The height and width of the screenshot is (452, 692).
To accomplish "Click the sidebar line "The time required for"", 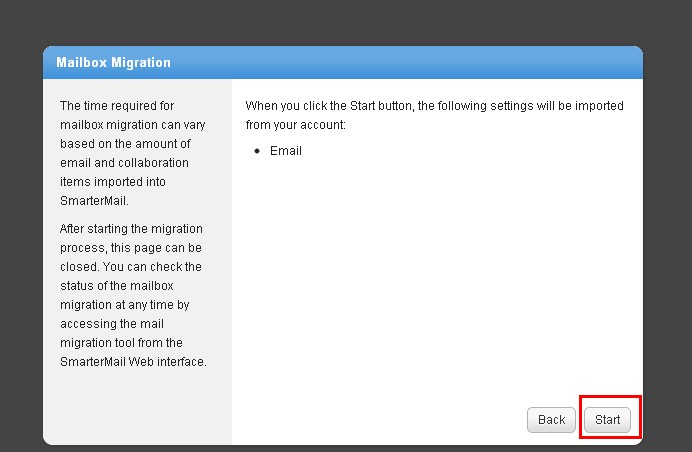I will tap(117, 106).
